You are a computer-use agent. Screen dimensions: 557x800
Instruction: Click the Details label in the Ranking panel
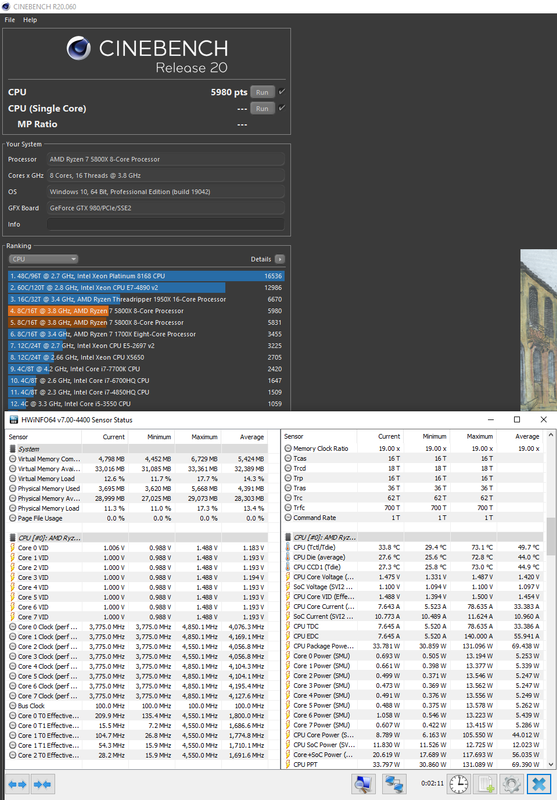click(261, 259)
